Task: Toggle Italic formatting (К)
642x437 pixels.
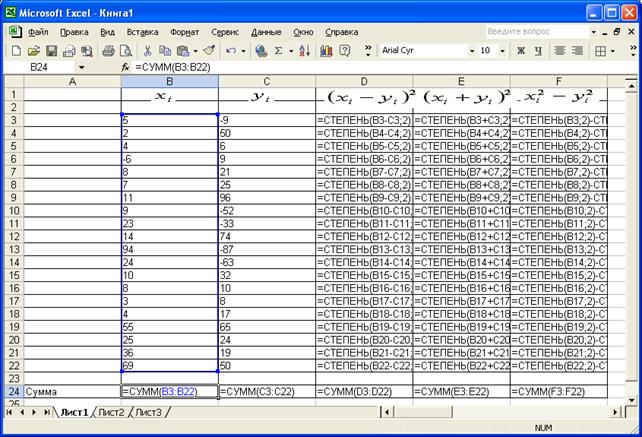Action: coord(537,50)
